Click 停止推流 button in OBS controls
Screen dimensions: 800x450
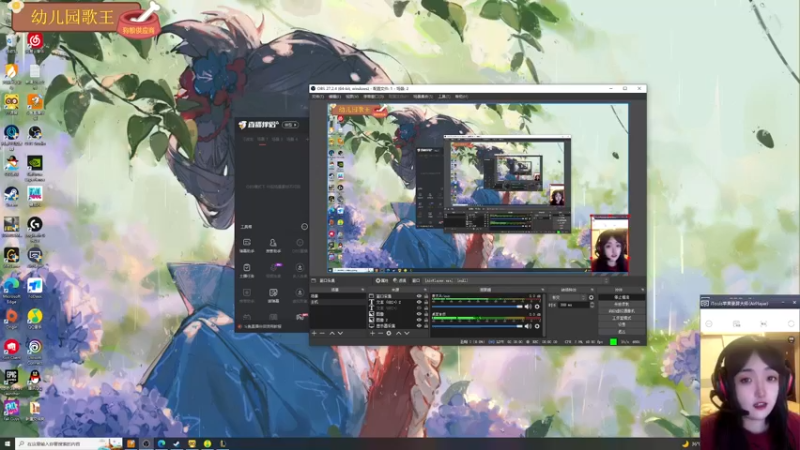[622, 297]
